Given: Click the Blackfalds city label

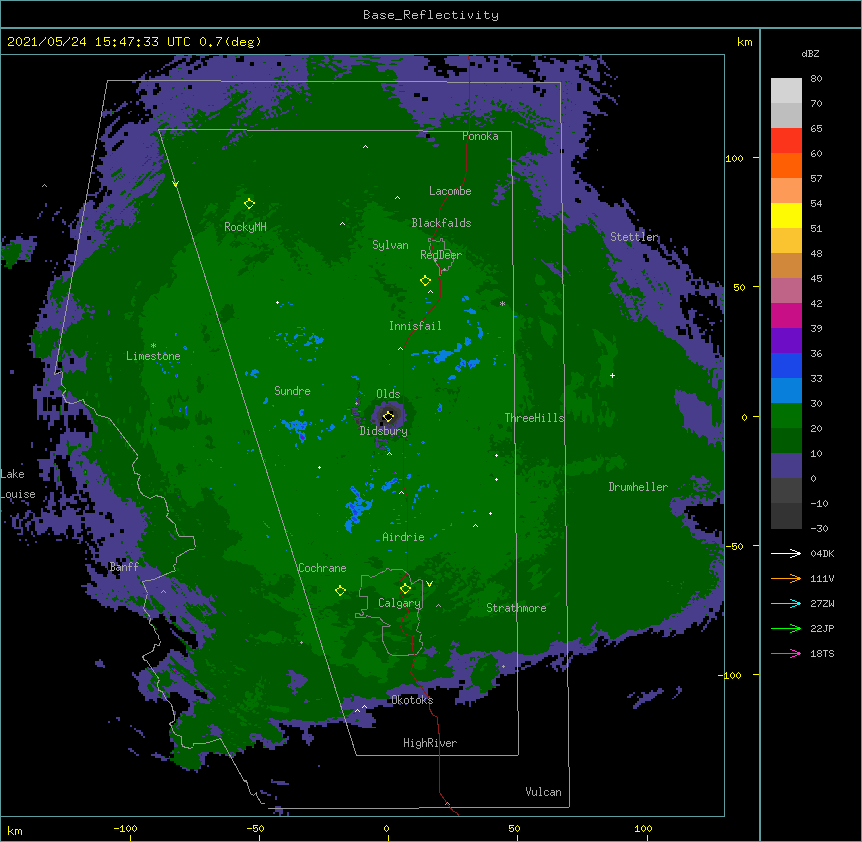Looking at the screenshot, I should pos(441,223).
